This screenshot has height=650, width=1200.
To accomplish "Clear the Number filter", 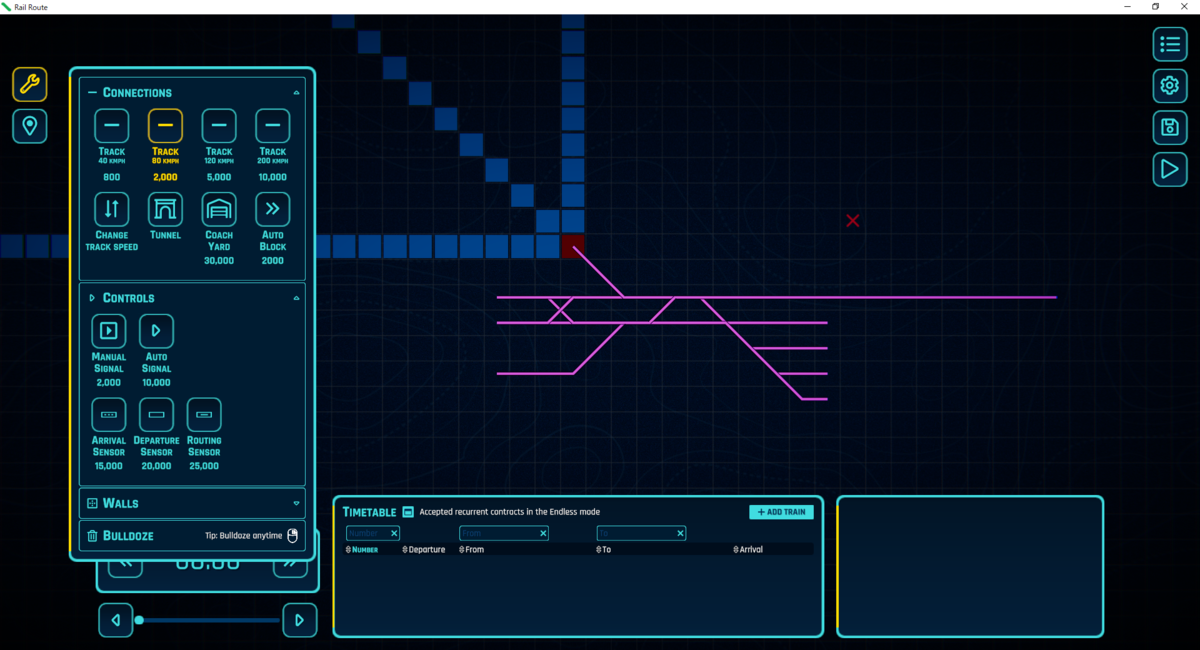I will pos(394,533).
